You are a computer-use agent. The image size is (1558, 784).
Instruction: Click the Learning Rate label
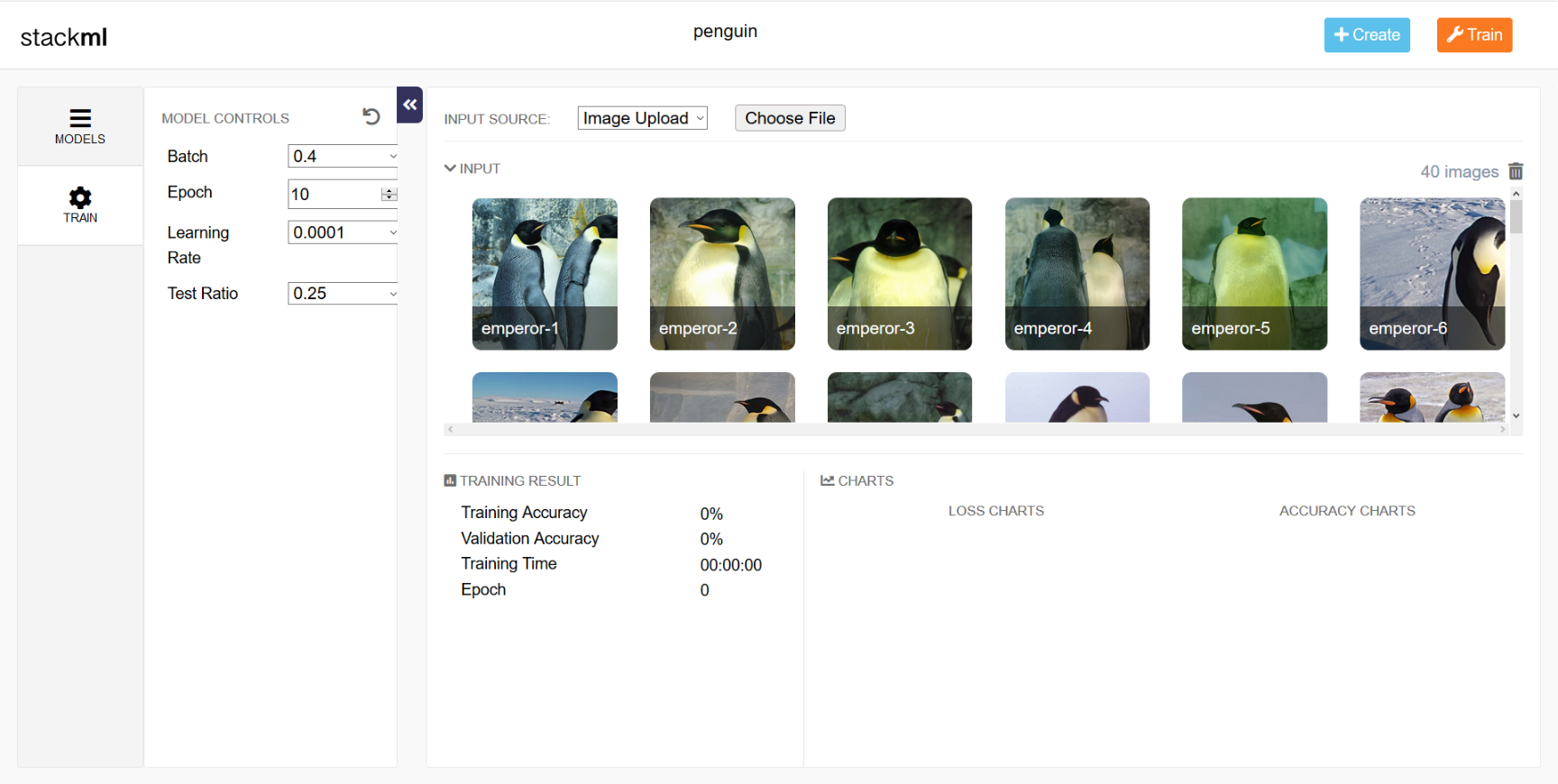tap(198, 245)
